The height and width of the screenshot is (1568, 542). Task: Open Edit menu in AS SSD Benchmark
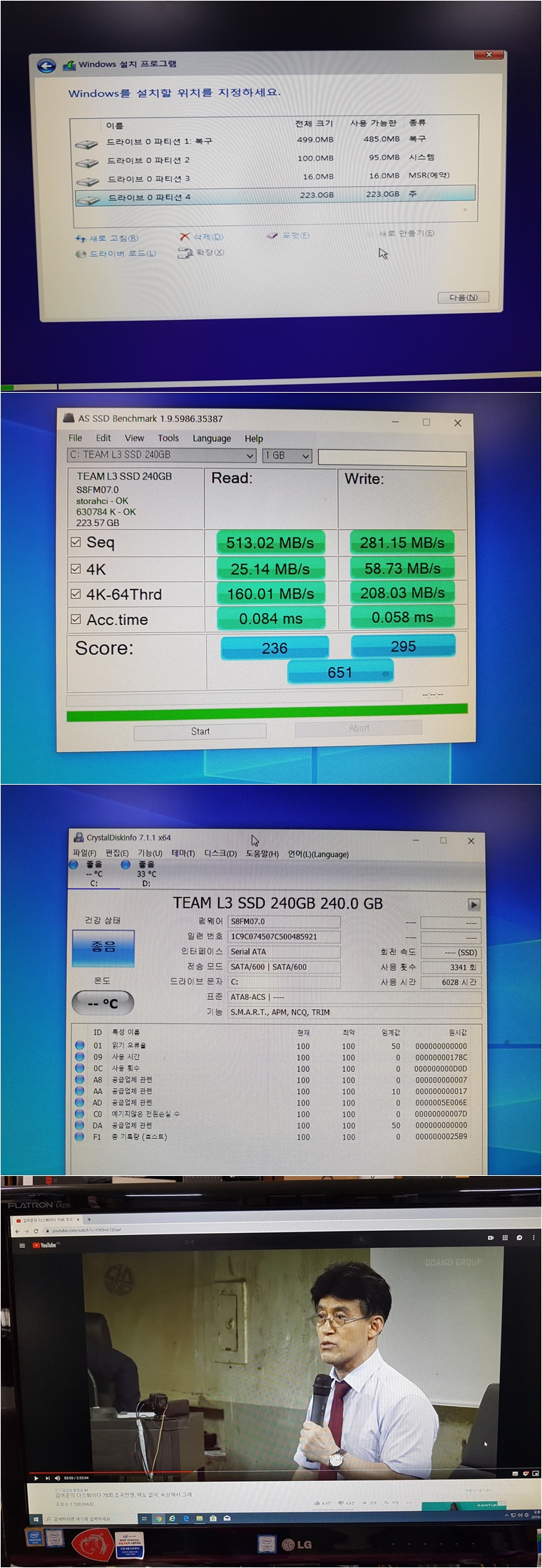[103, 438]
